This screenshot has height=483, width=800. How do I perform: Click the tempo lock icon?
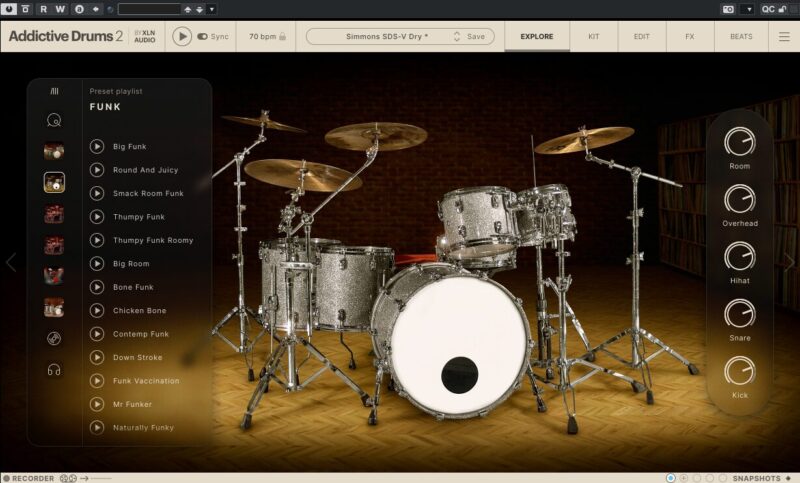pos(282,36)
